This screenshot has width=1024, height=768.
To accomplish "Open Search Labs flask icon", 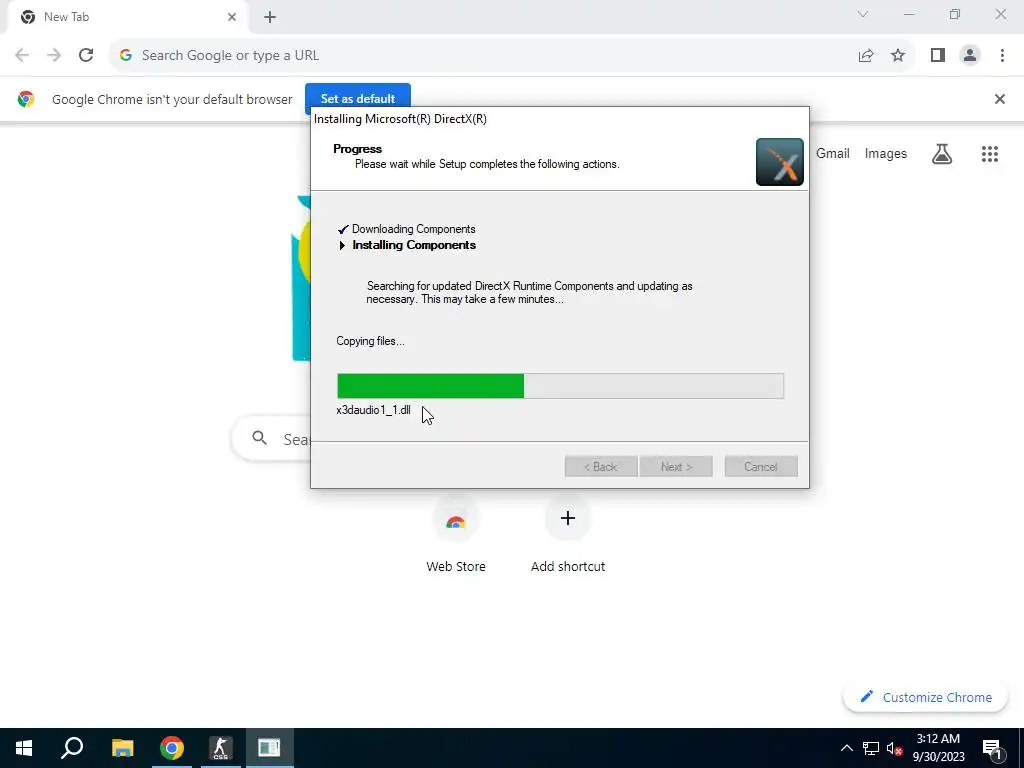I will pyautogui.click(x=942, y=153).
